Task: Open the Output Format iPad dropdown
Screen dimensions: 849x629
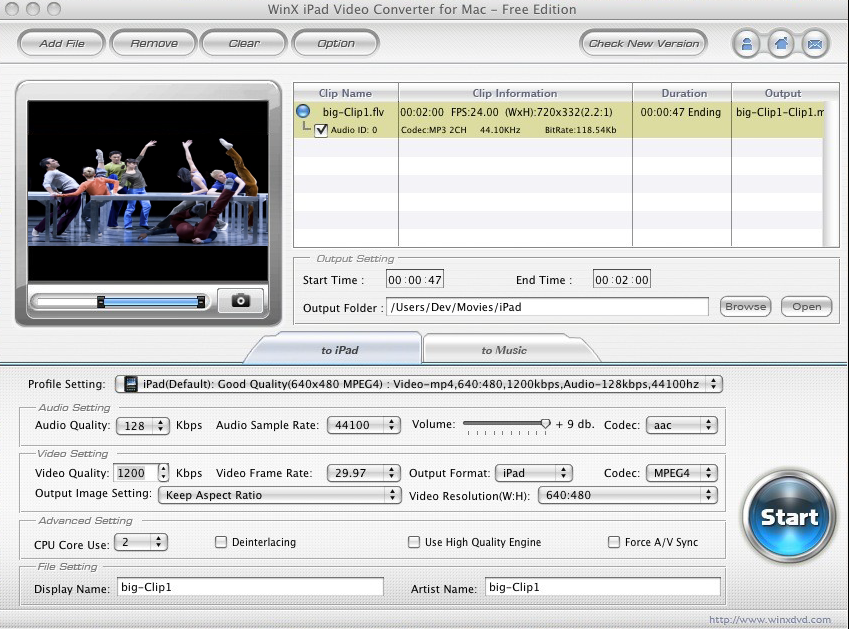Action: click(534, 473)
